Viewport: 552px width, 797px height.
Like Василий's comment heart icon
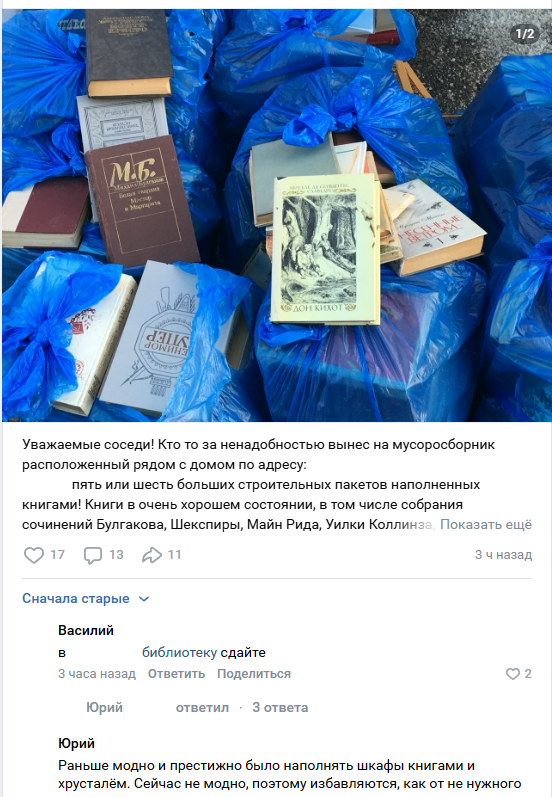[x=513, y=673]
